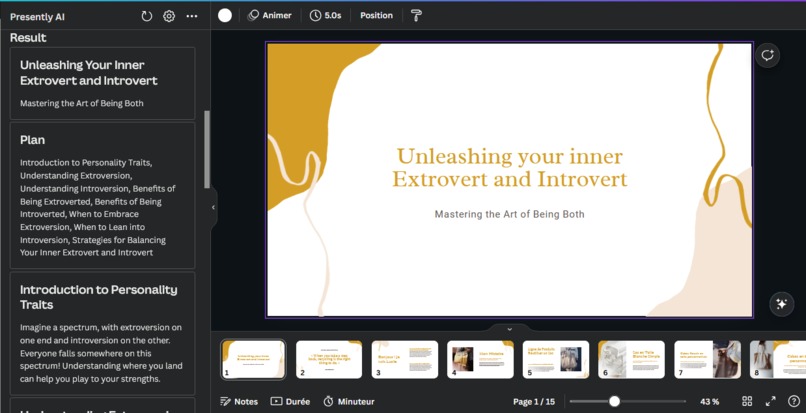Screen dimensions: 806x413
Task: Click the refresh icon in Presently AI header
Action: (x=146, y=16)
